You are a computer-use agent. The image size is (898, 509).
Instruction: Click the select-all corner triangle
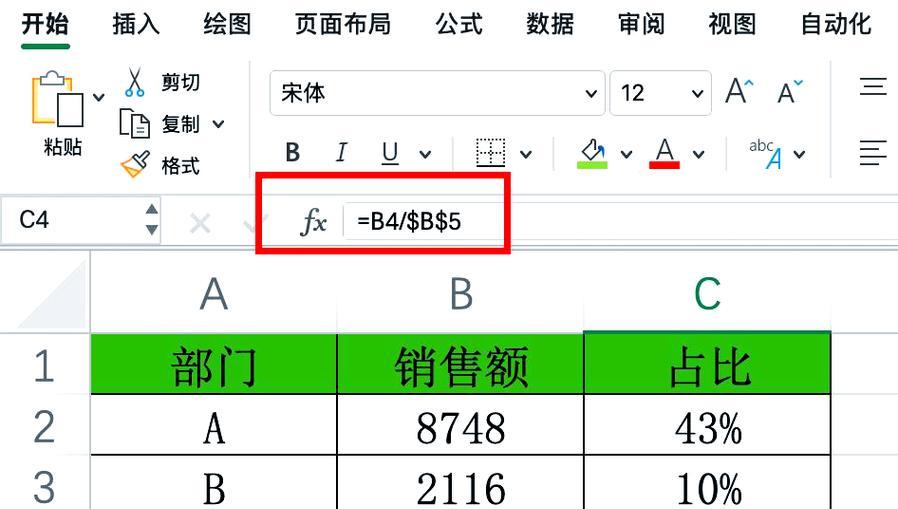point(54,293)
